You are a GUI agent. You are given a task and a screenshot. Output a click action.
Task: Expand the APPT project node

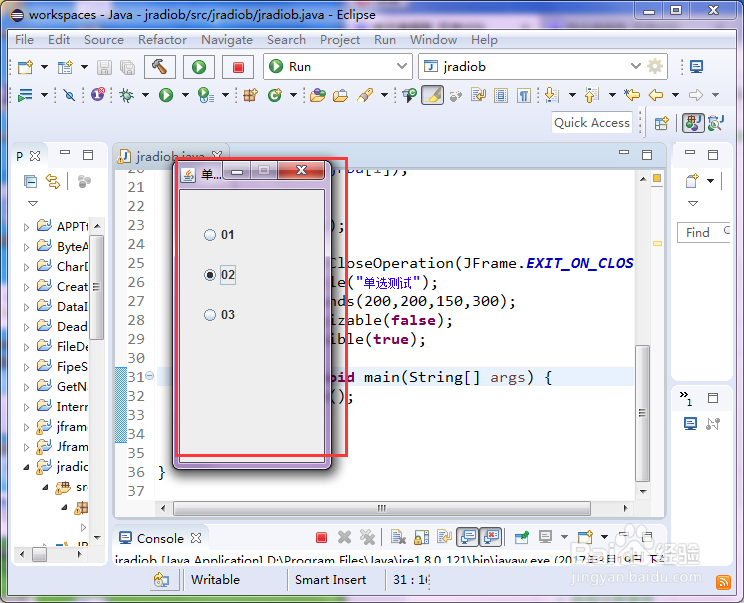point(26,227)
